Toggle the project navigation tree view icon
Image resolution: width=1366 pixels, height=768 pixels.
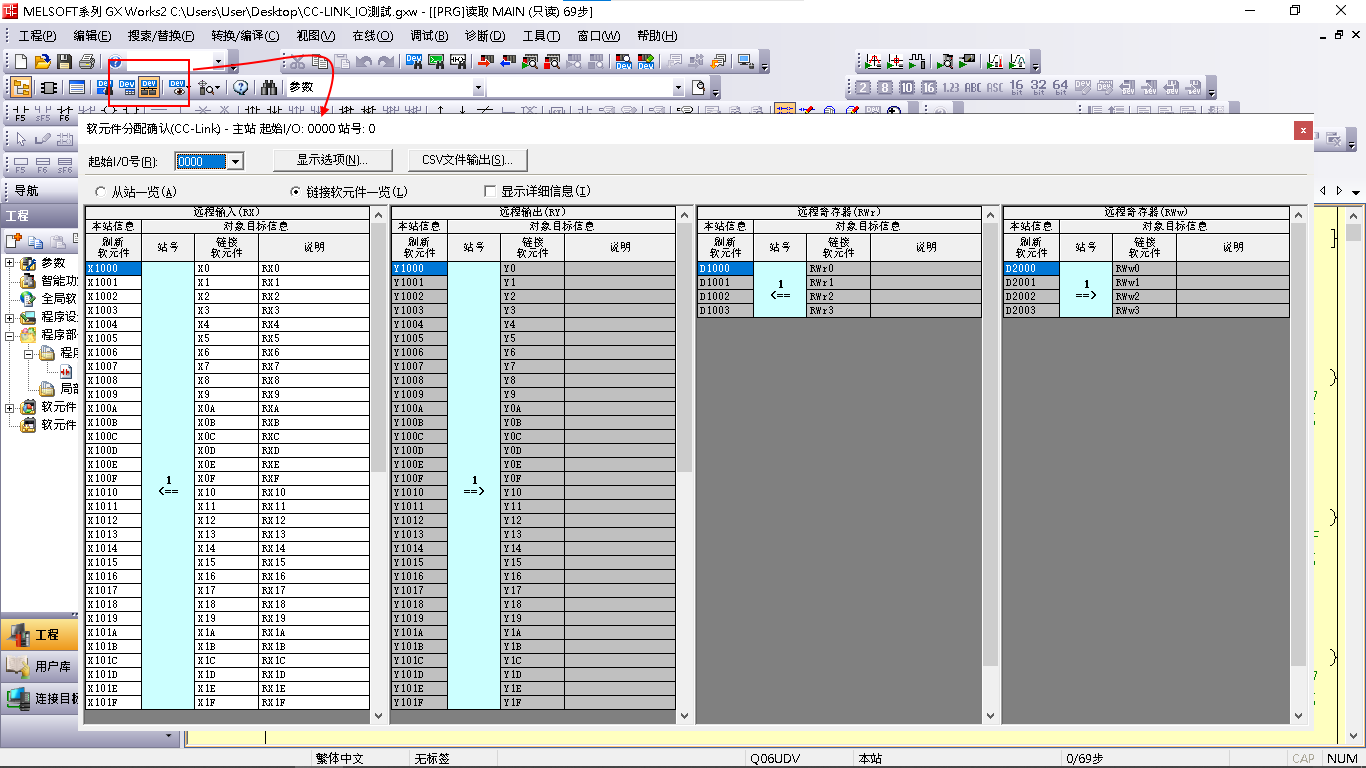coord(21,88)
